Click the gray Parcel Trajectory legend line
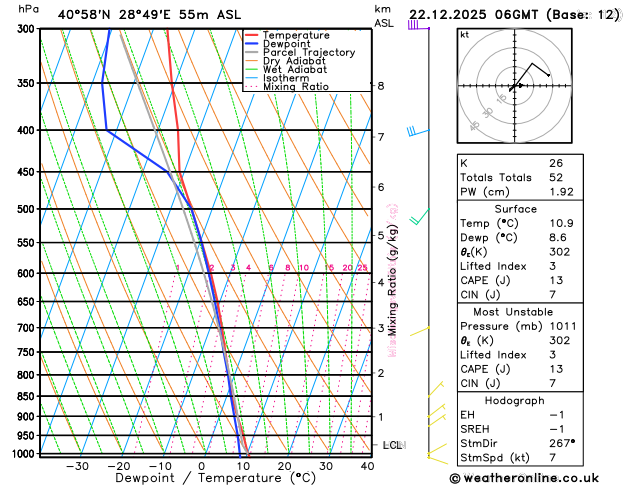629x486 pixels. point(252,52)
